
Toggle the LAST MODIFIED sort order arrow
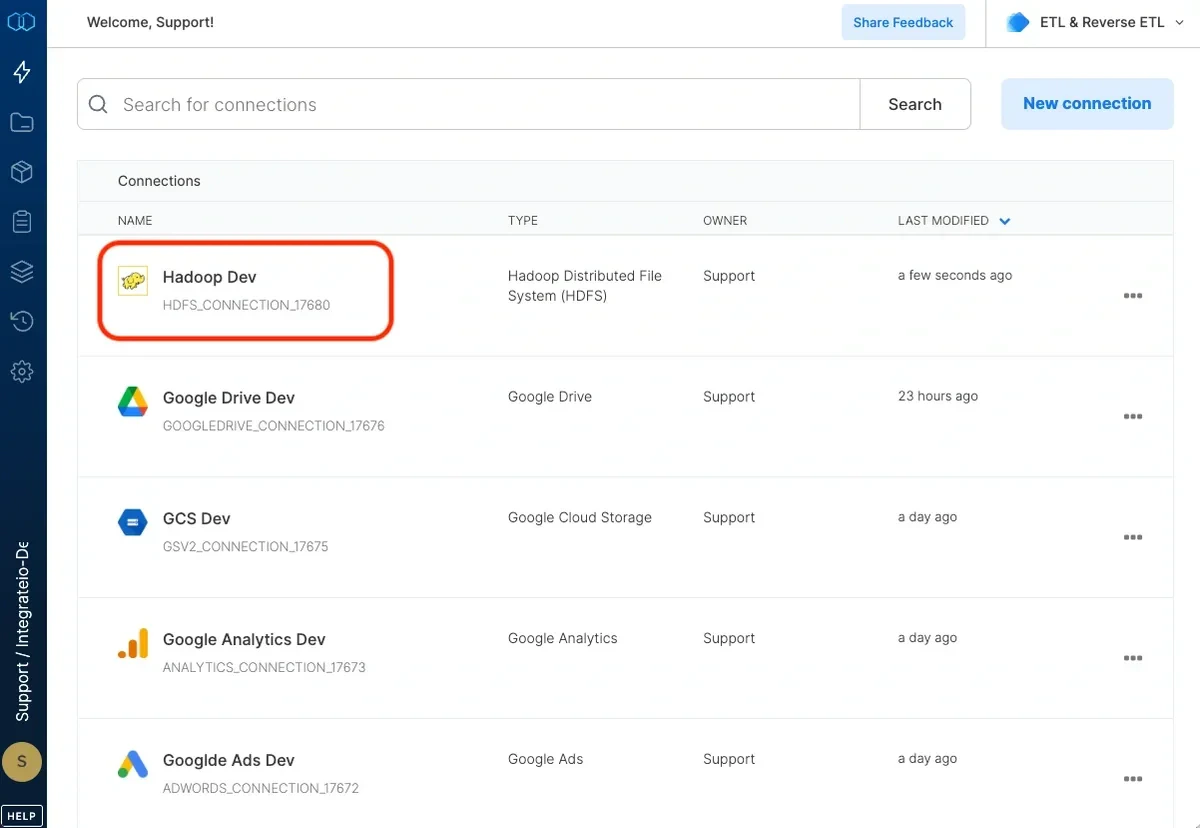click(x=1005, y=221)
